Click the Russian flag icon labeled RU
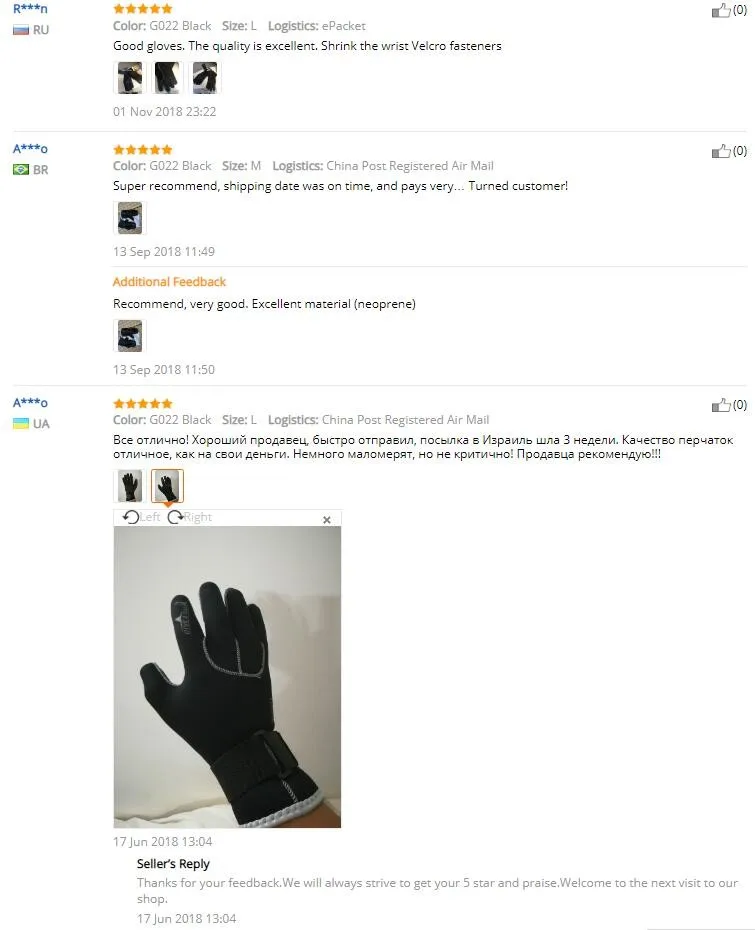This screenshot has width=755, height=930. (21, 30)
